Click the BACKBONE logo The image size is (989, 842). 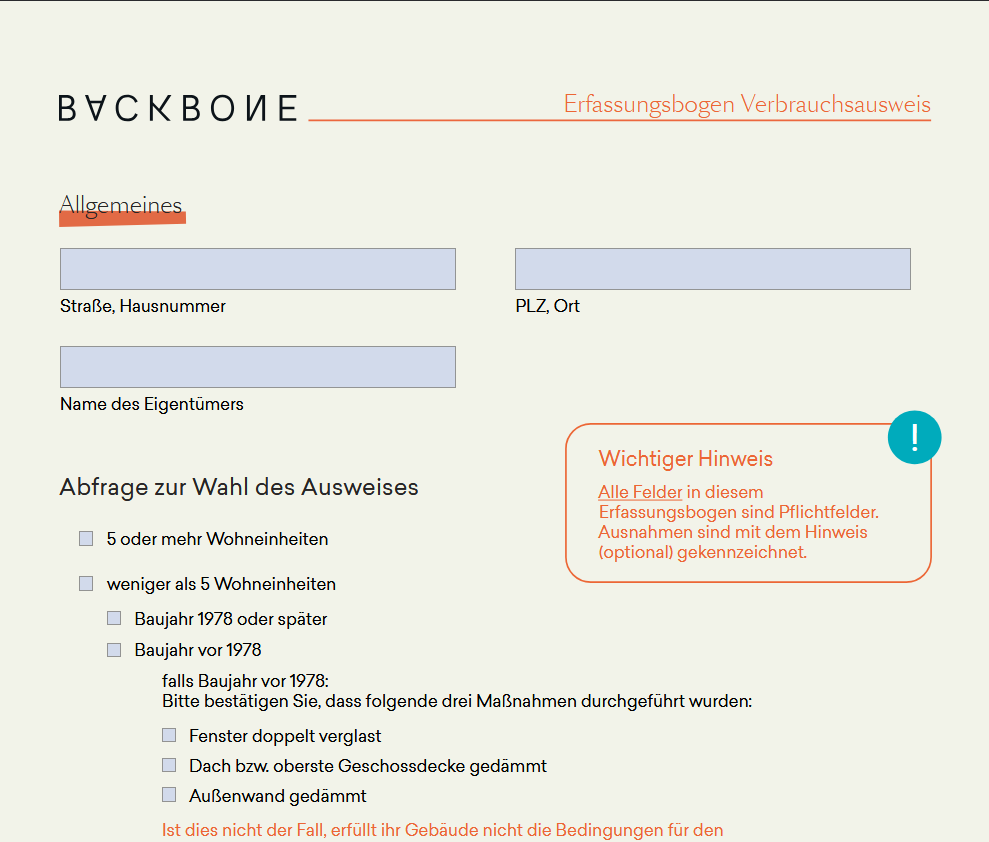coord(178,108)
